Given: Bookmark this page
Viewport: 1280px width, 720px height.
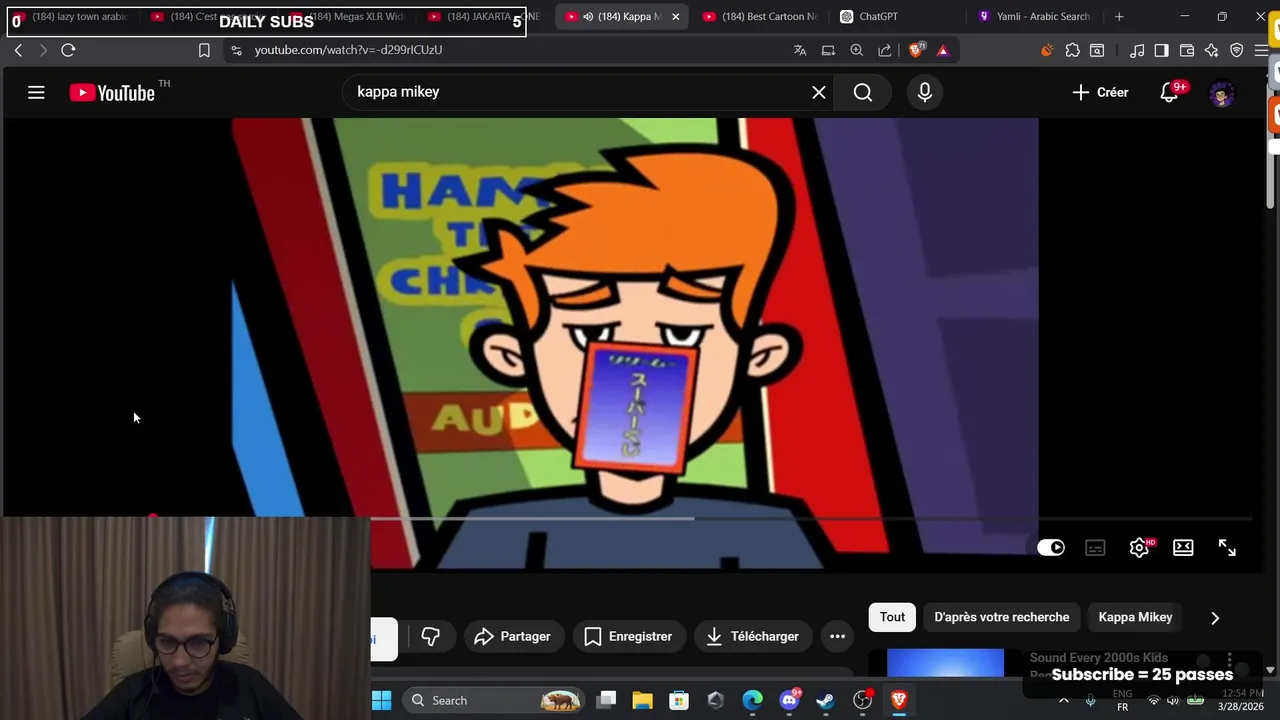Looking at the screenshot, I should tap(204, 50).
